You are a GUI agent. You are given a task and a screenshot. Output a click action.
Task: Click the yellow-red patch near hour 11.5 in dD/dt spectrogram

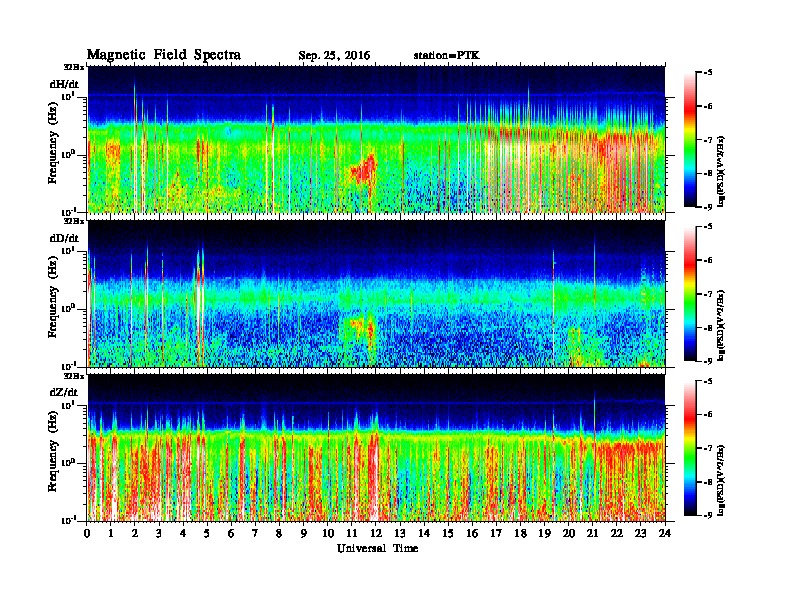pos(363,327)
